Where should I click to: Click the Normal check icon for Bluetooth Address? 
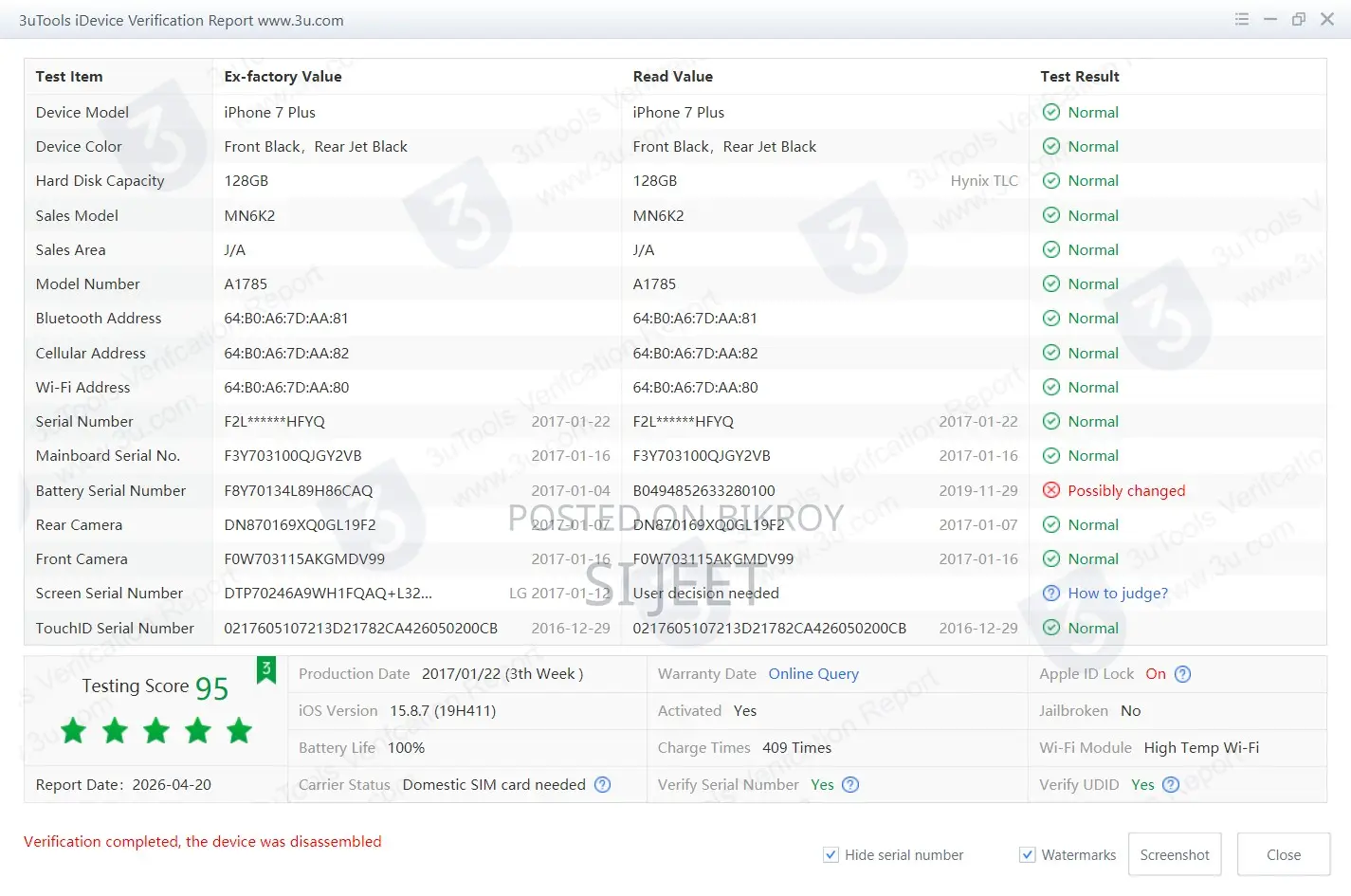1051,318
